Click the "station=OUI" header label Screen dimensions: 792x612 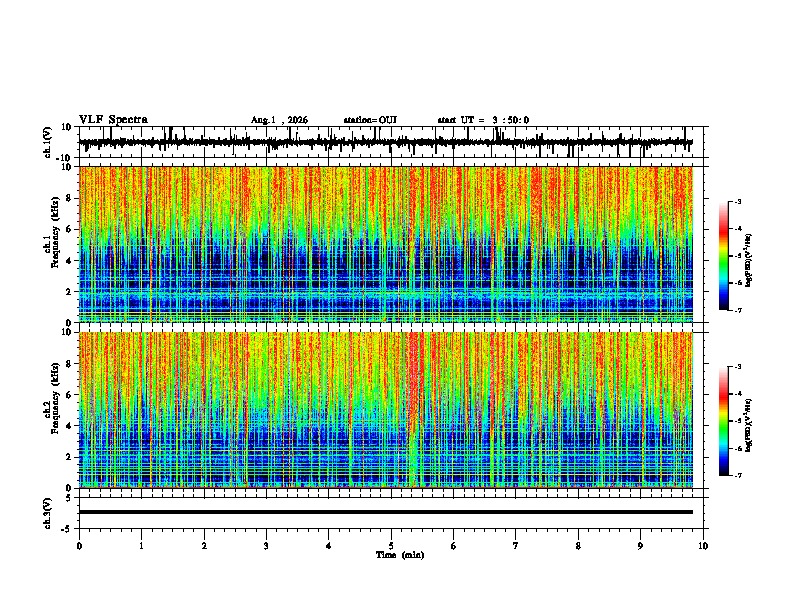(x=370, y=120)
